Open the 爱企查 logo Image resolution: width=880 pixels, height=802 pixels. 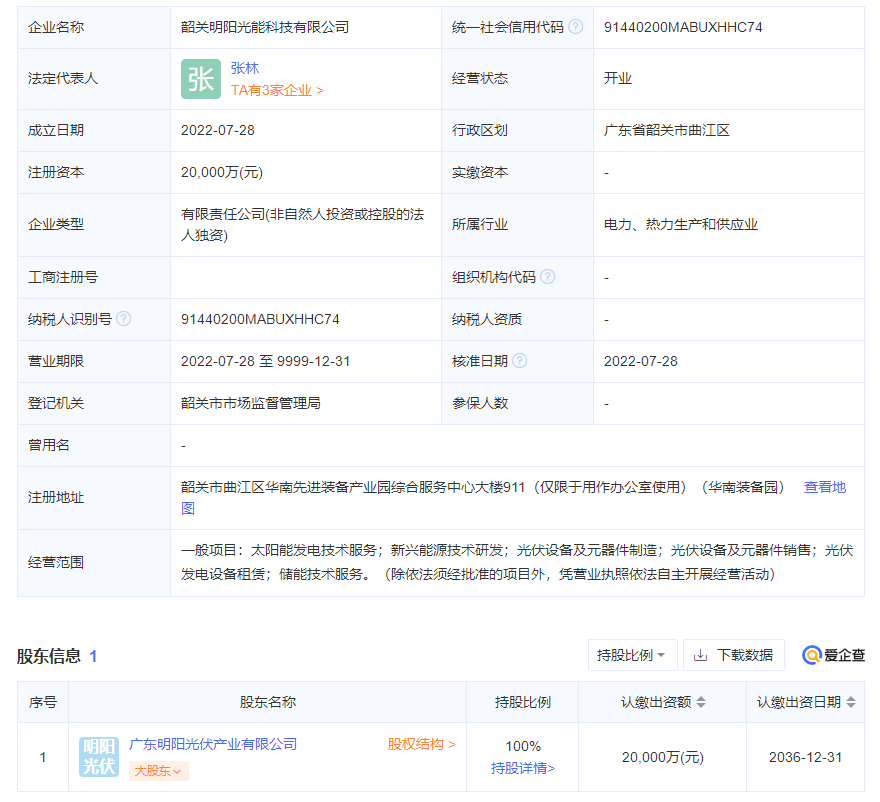click(833, 655)
